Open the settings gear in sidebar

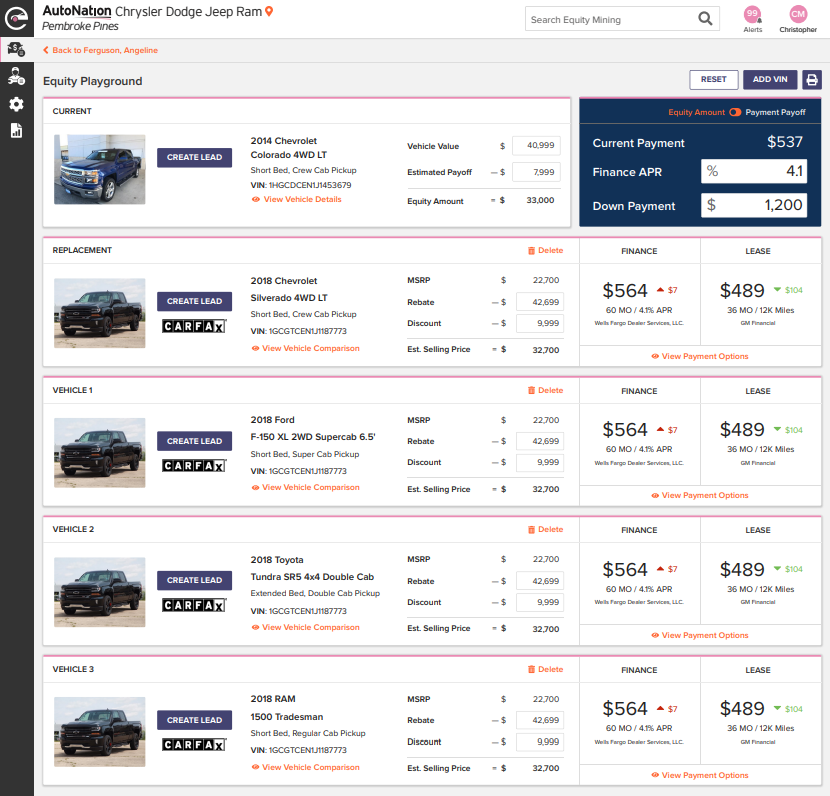[16, 104]
